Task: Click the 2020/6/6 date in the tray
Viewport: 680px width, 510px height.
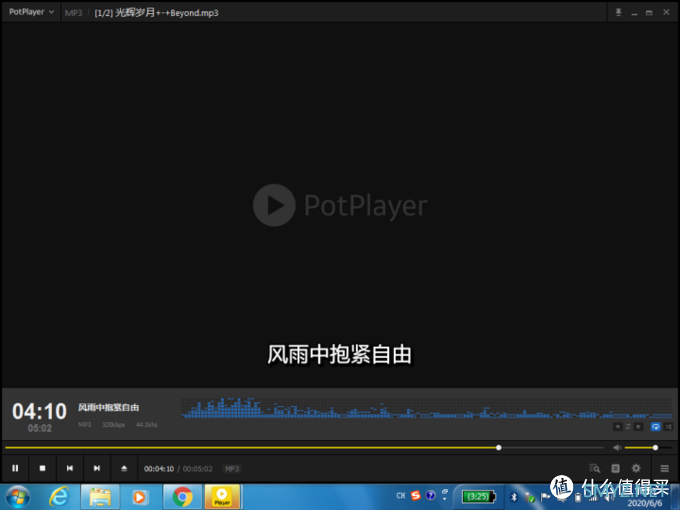Action: click(x=645, y=503)
